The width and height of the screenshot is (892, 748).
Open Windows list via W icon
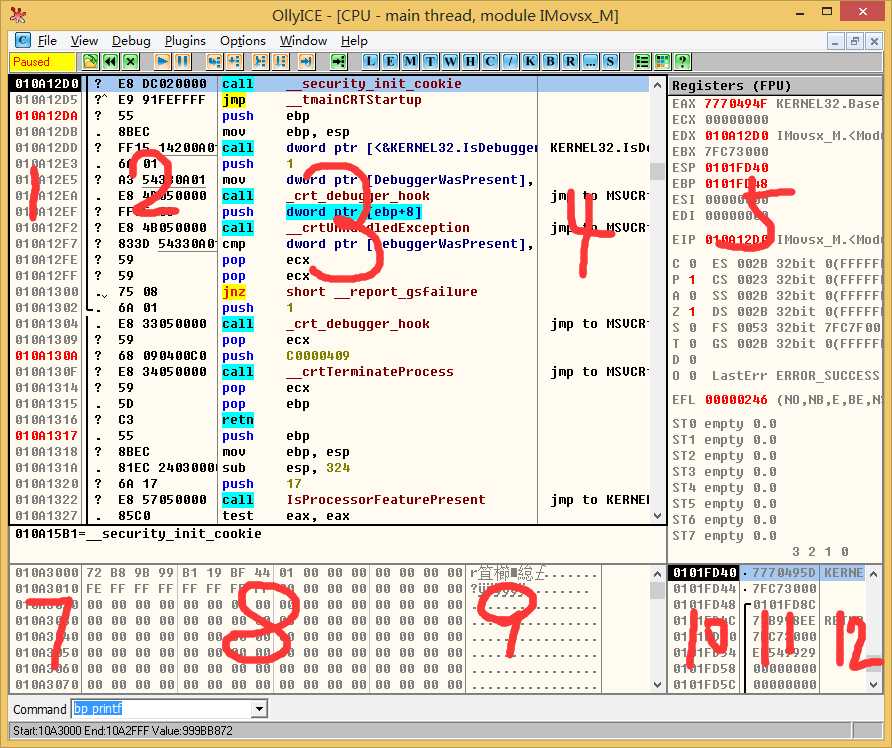(451, 61)
